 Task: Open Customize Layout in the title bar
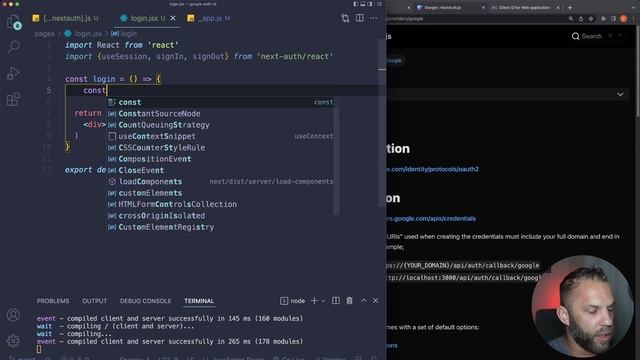tap(379, 4)
